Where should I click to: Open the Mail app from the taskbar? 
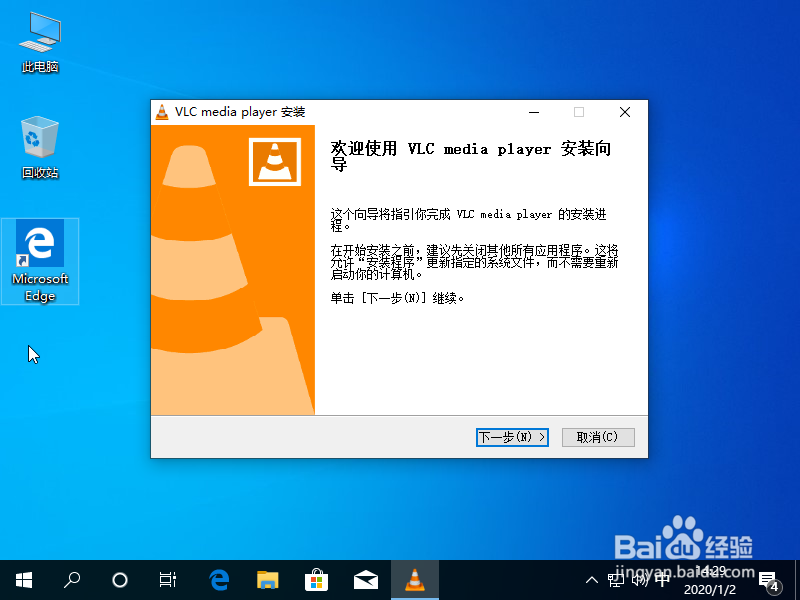point(366,580)
